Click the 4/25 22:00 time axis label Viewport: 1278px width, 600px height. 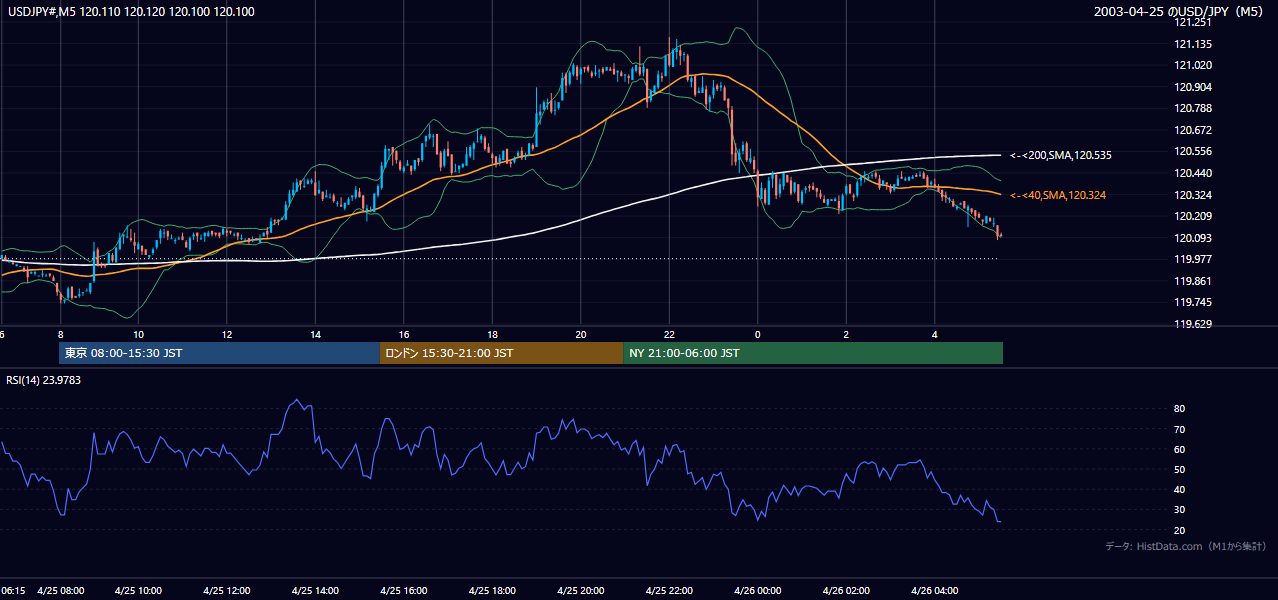tap(669, 591)
